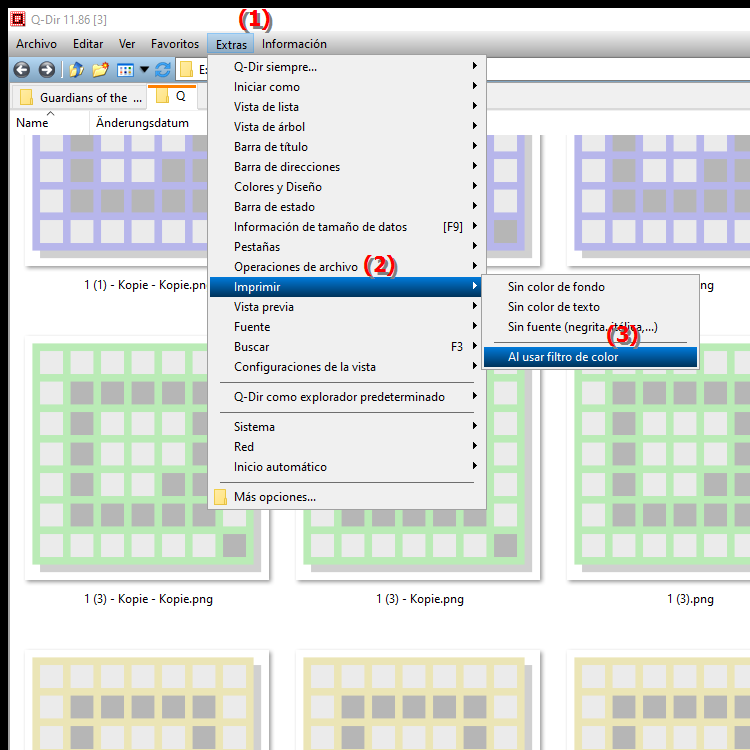Open Vista previa submenu
This screenshot has width=750, height=750.
tap(348, 307)
